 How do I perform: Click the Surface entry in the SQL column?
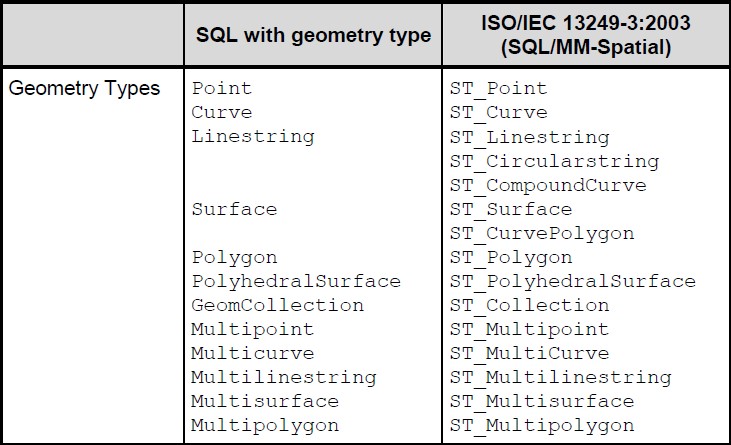click(234, 209)
